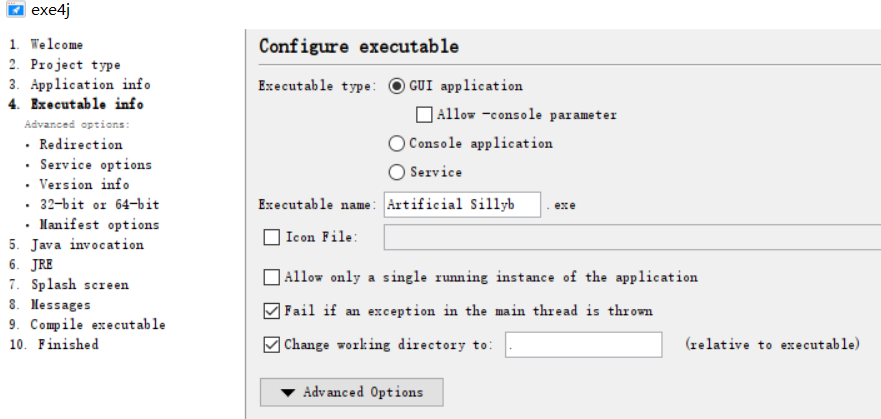
Task: Jump to Java invocation step
Action: click(86, 245)
